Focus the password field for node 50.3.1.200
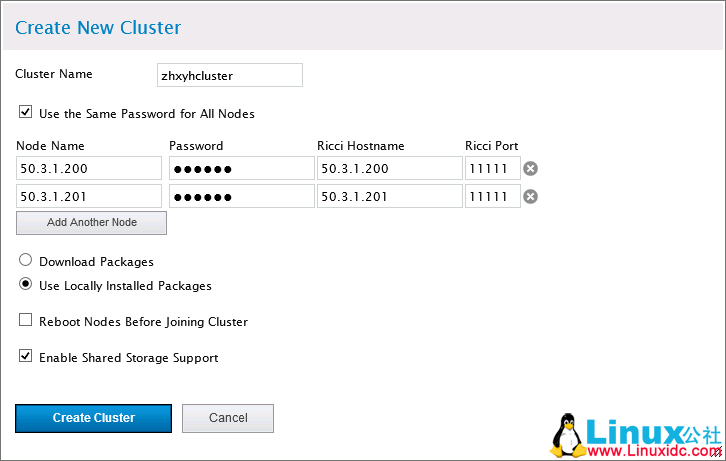 click(x=242, y=168)
